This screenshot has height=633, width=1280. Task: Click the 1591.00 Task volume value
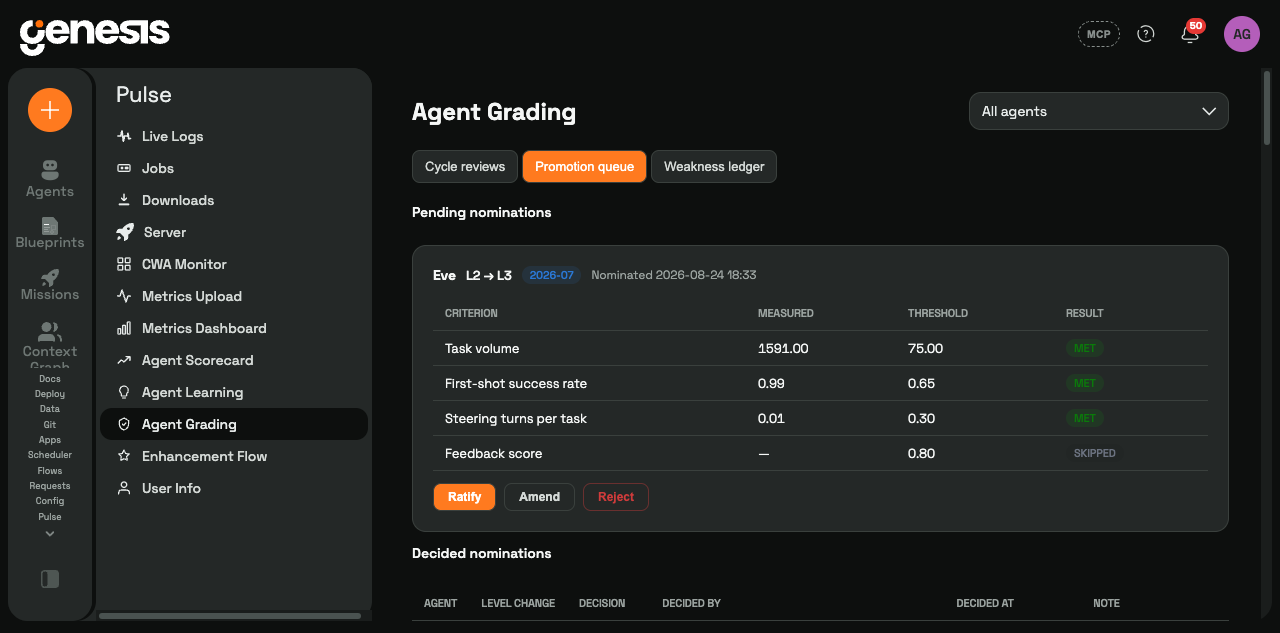(x=783, y=349)
